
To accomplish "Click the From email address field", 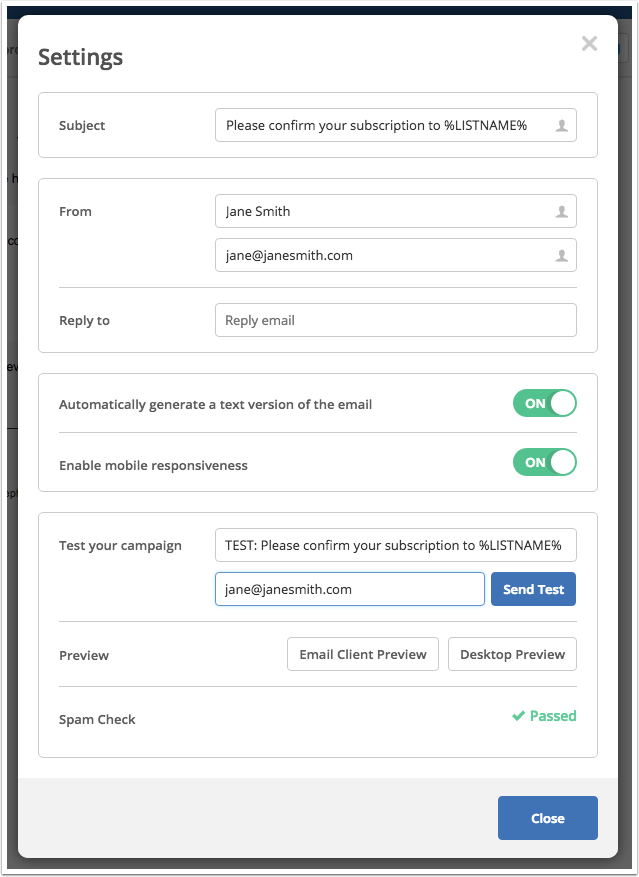I will [396, 255].
